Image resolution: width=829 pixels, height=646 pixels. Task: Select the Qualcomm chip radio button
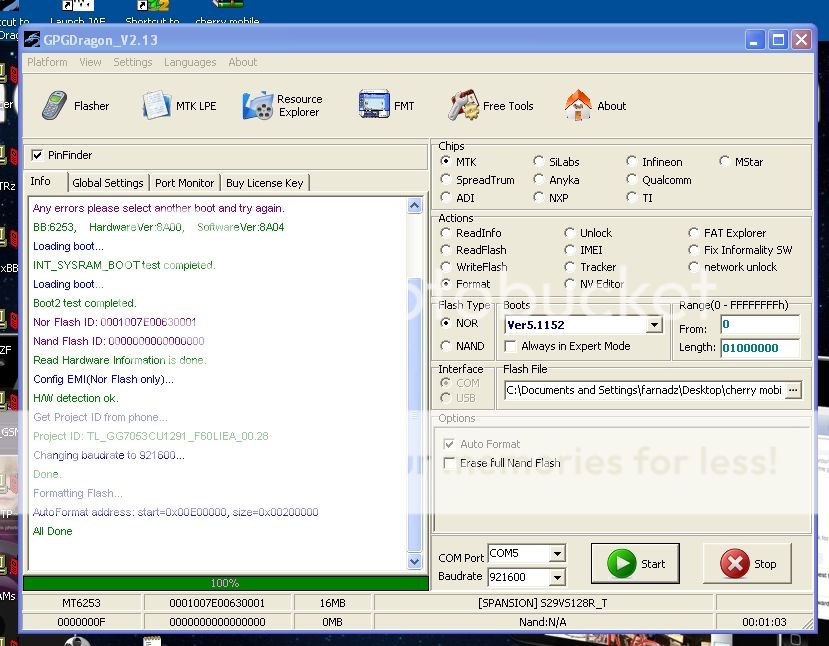(632, 180)
